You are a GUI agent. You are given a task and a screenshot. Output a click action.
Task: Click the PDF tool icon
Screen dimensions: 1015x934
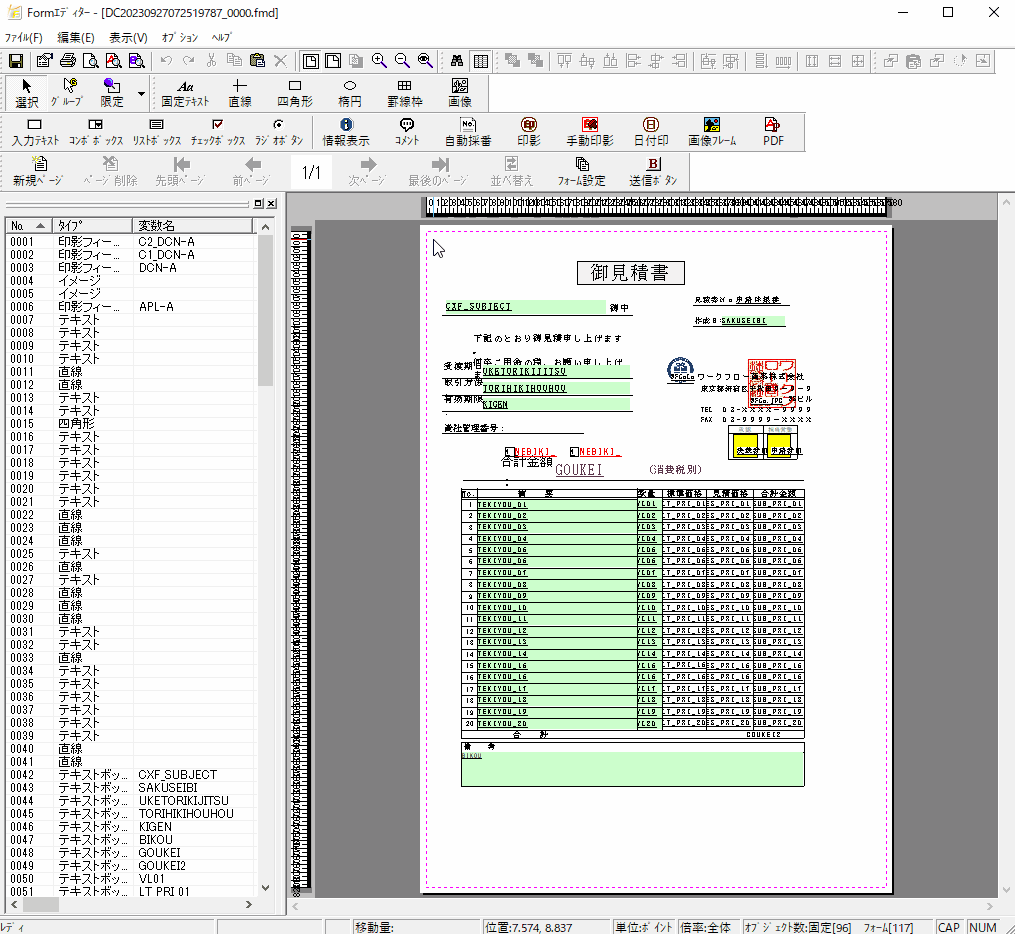click(773, 132)
